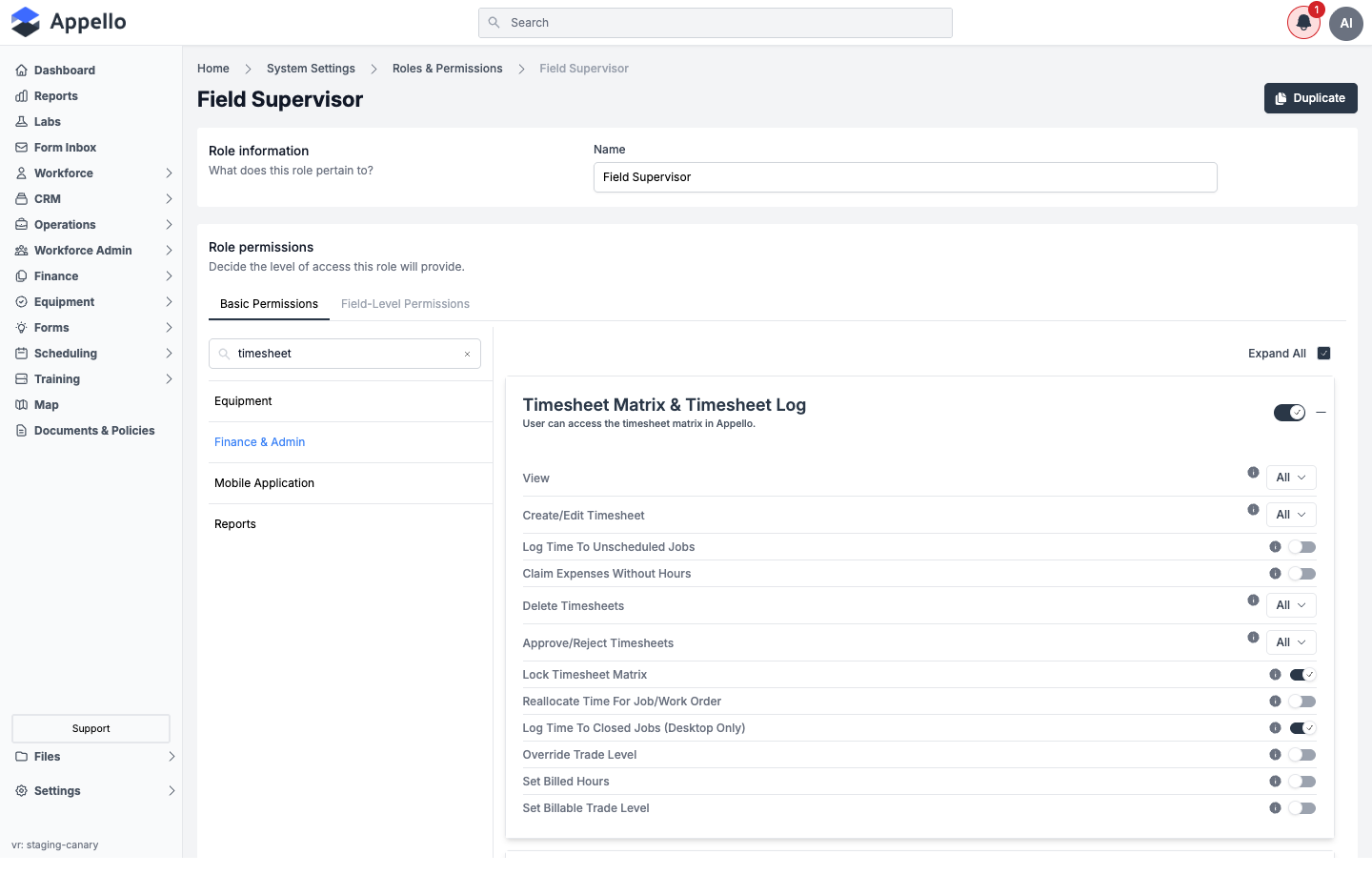Collapse the Timesheet Matrix & Timesheet Log section
The width and height of the screenshot is (1372, 875).
click(x=1322, y=413)
